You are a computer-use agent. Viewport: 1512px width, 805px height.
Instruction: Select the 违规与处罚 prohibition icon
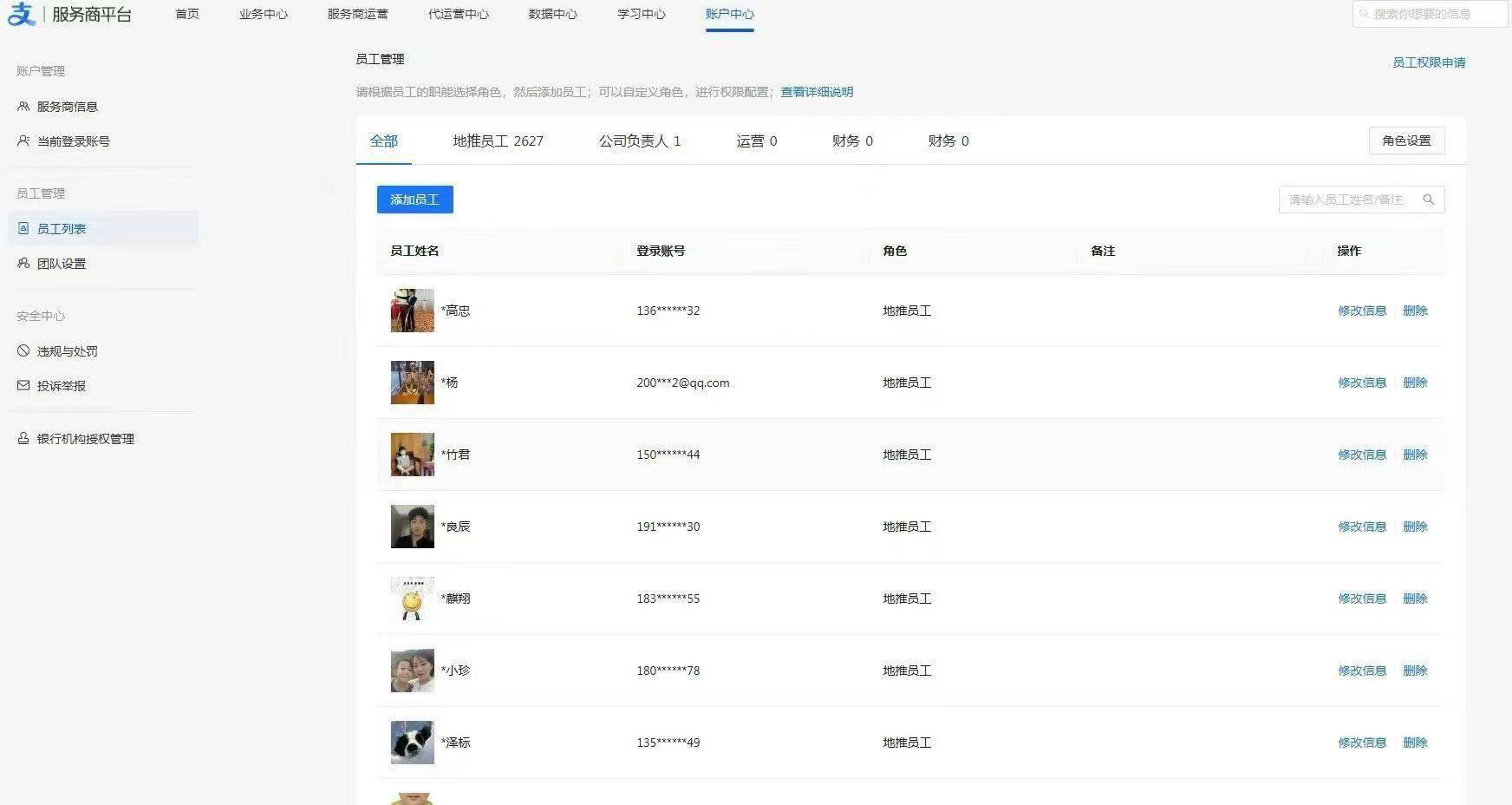[23, 350]
